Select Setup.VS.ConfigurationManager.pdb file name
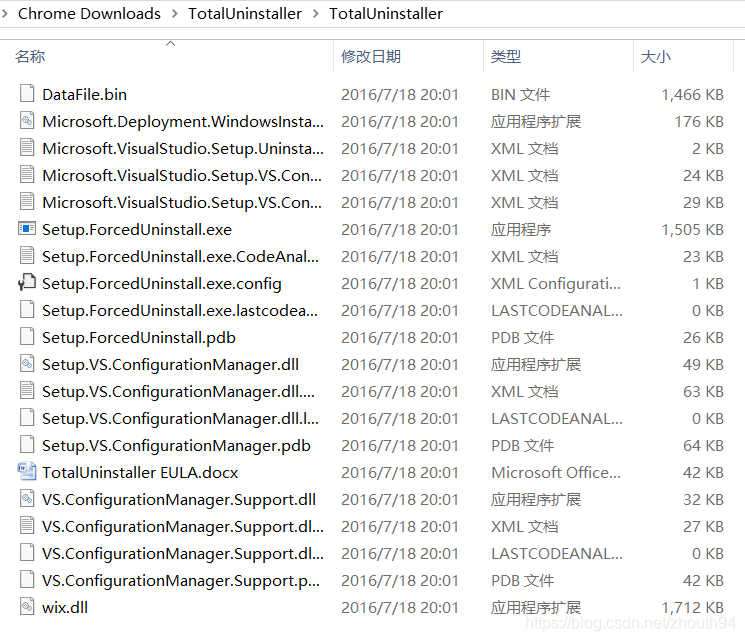Image resolution: width=745 pixels, height=641 pixels. coord(176,446)
